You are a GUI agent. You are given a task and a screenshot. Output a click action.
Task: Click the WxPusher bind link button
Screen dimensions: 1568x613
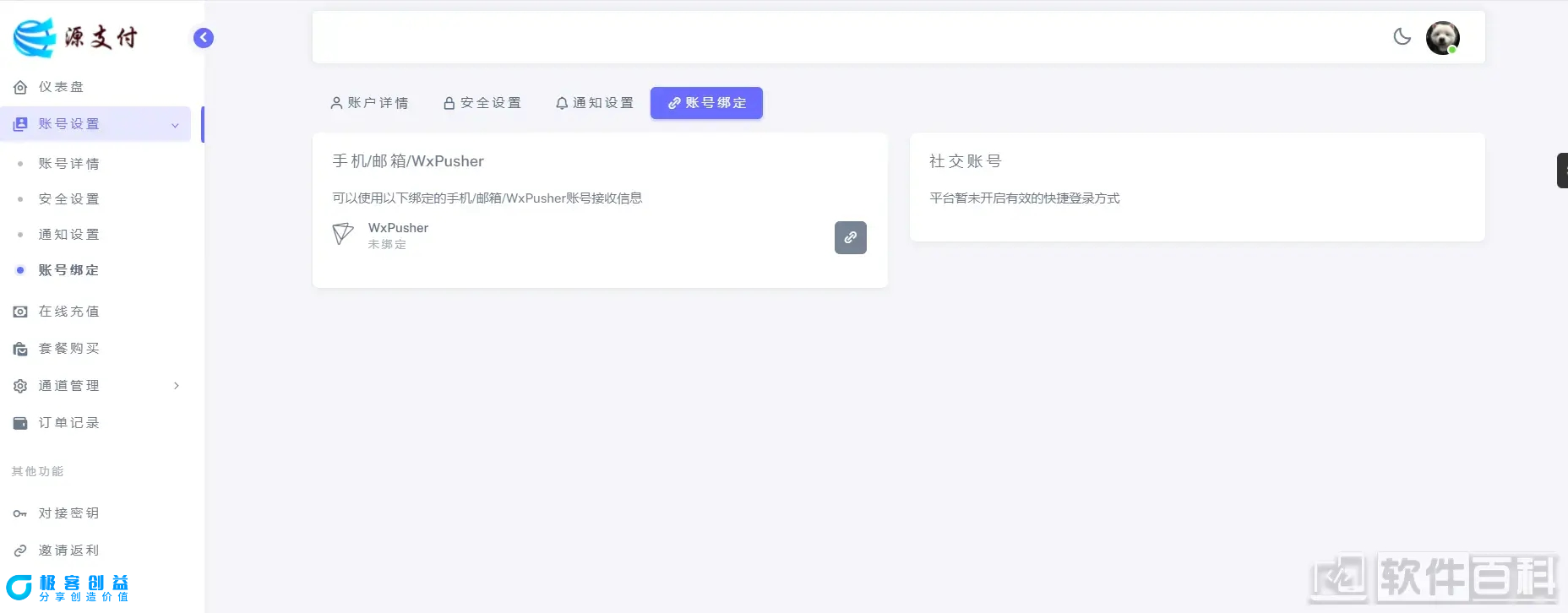pos(851,237)
